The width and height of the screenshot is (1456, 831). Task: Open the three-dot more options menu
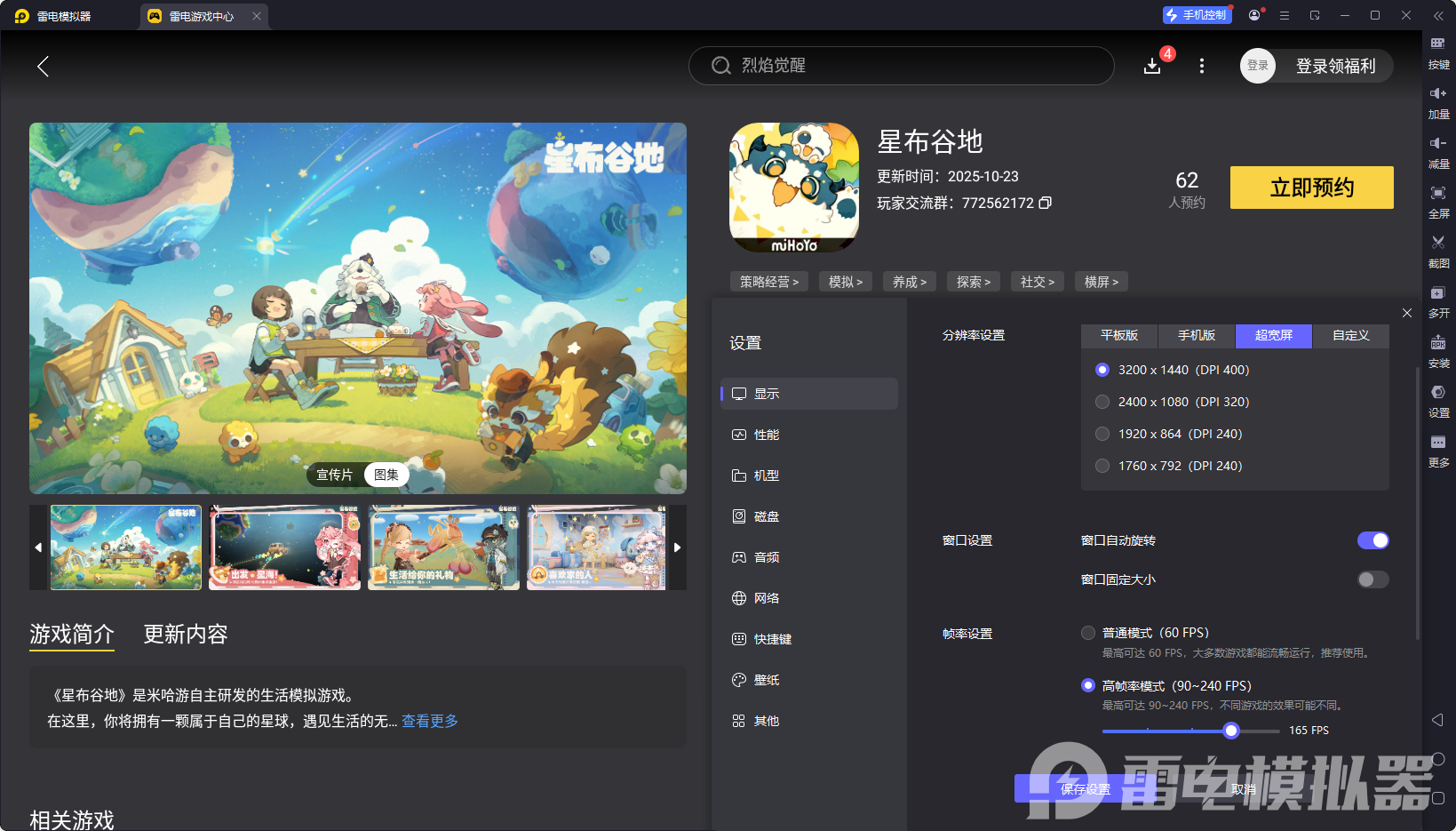tap(1202, 66)
